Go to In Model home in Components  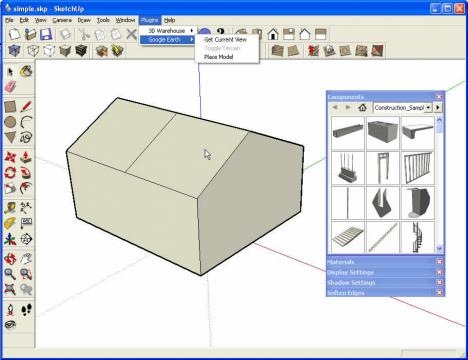coord(362,107)
